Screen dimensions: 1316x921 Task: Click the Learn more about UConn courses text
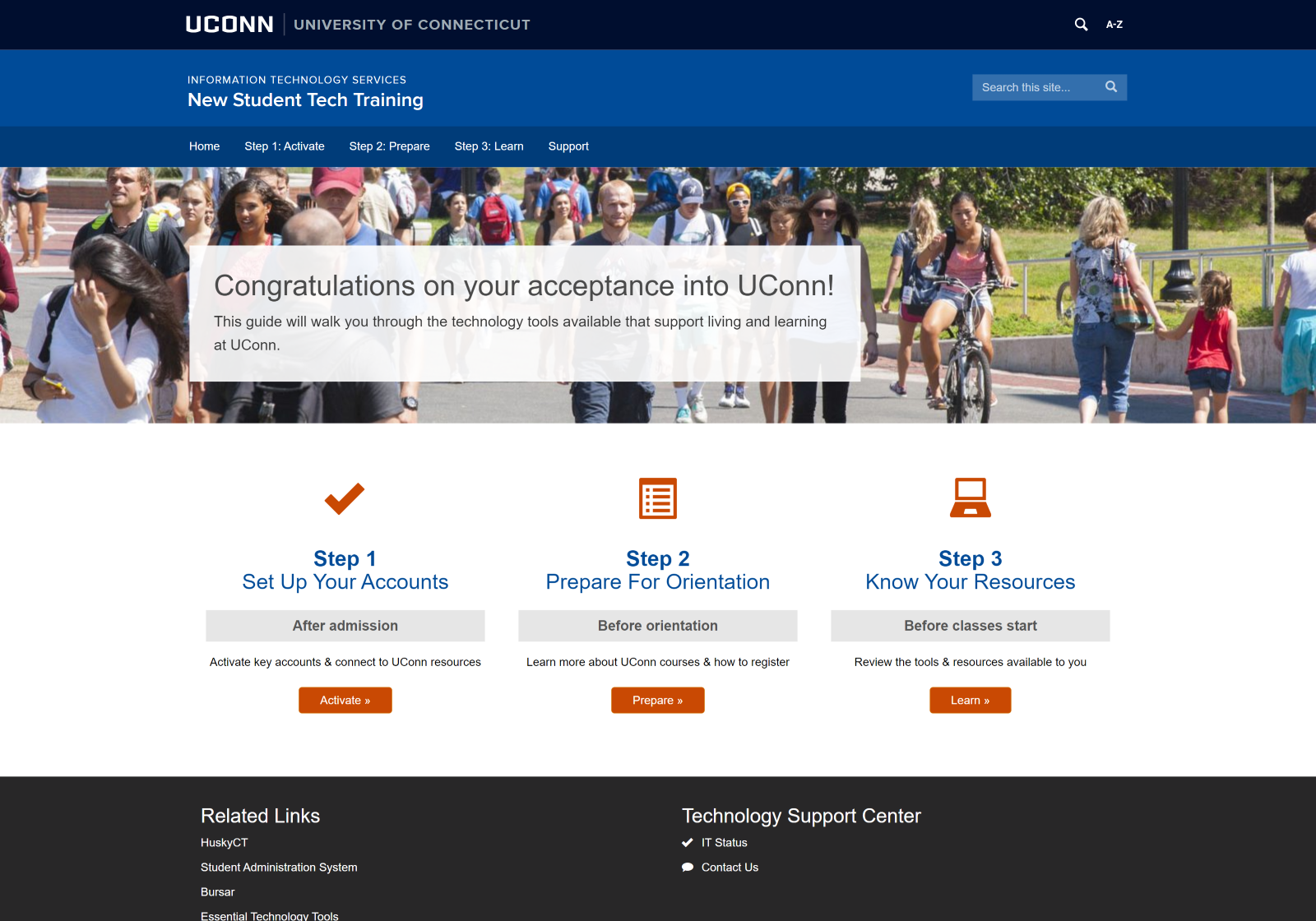658,662
